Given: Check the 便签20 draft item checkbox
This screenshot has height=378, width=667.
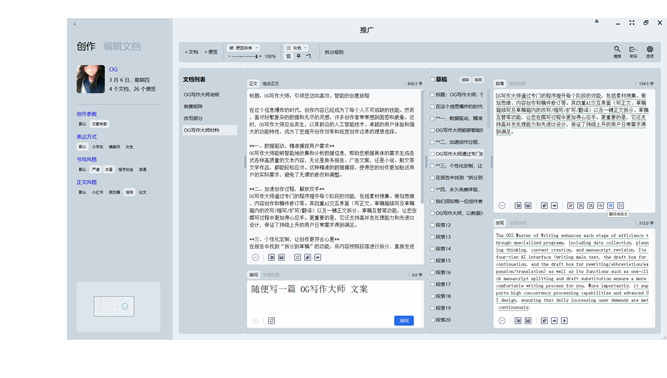Looking at the screenshot, I should (432, 320).
